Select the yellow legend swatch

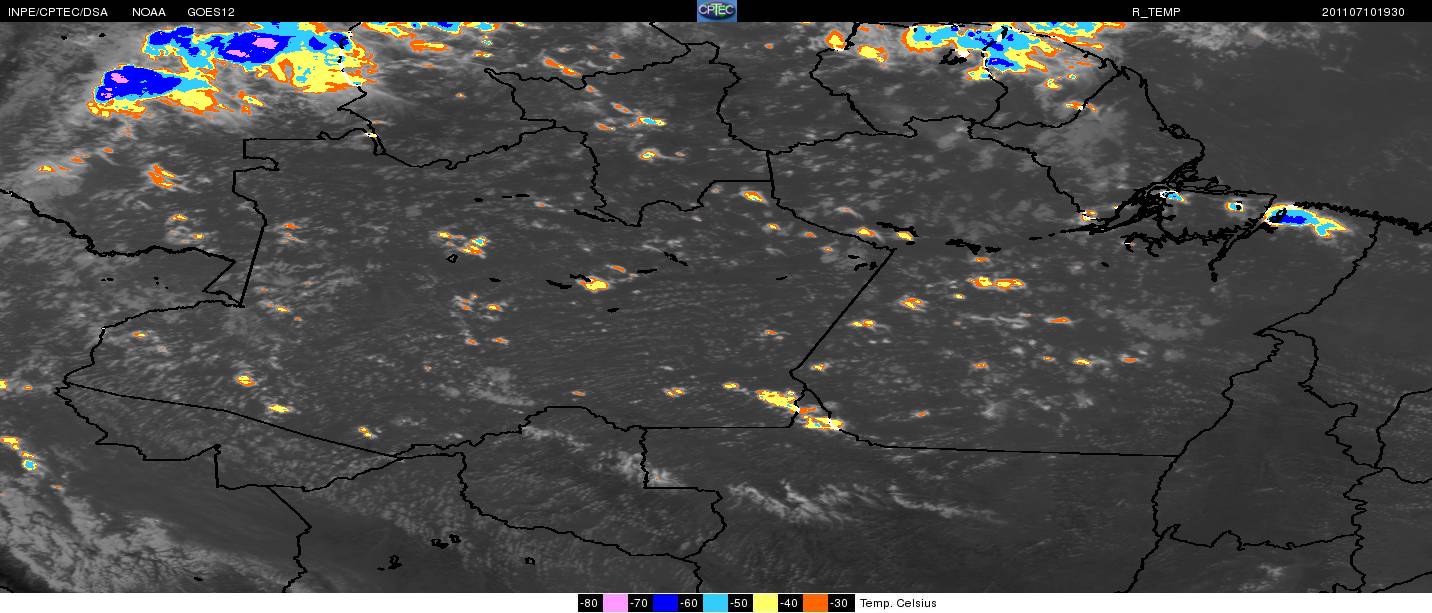[x=766, y=603]
